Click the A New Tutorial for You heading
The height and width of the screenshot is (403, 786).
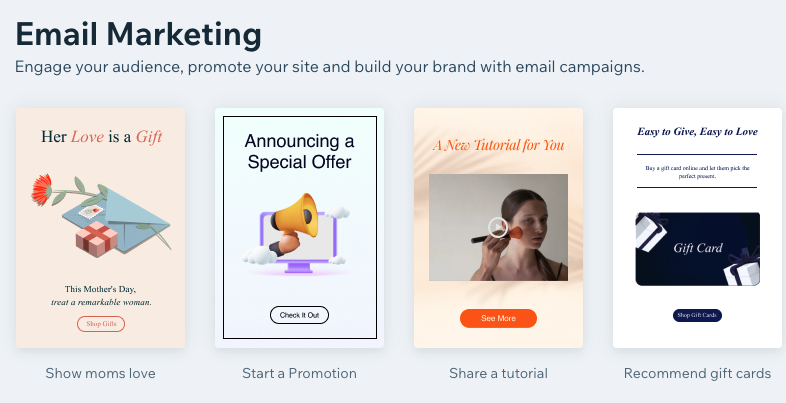498,145
